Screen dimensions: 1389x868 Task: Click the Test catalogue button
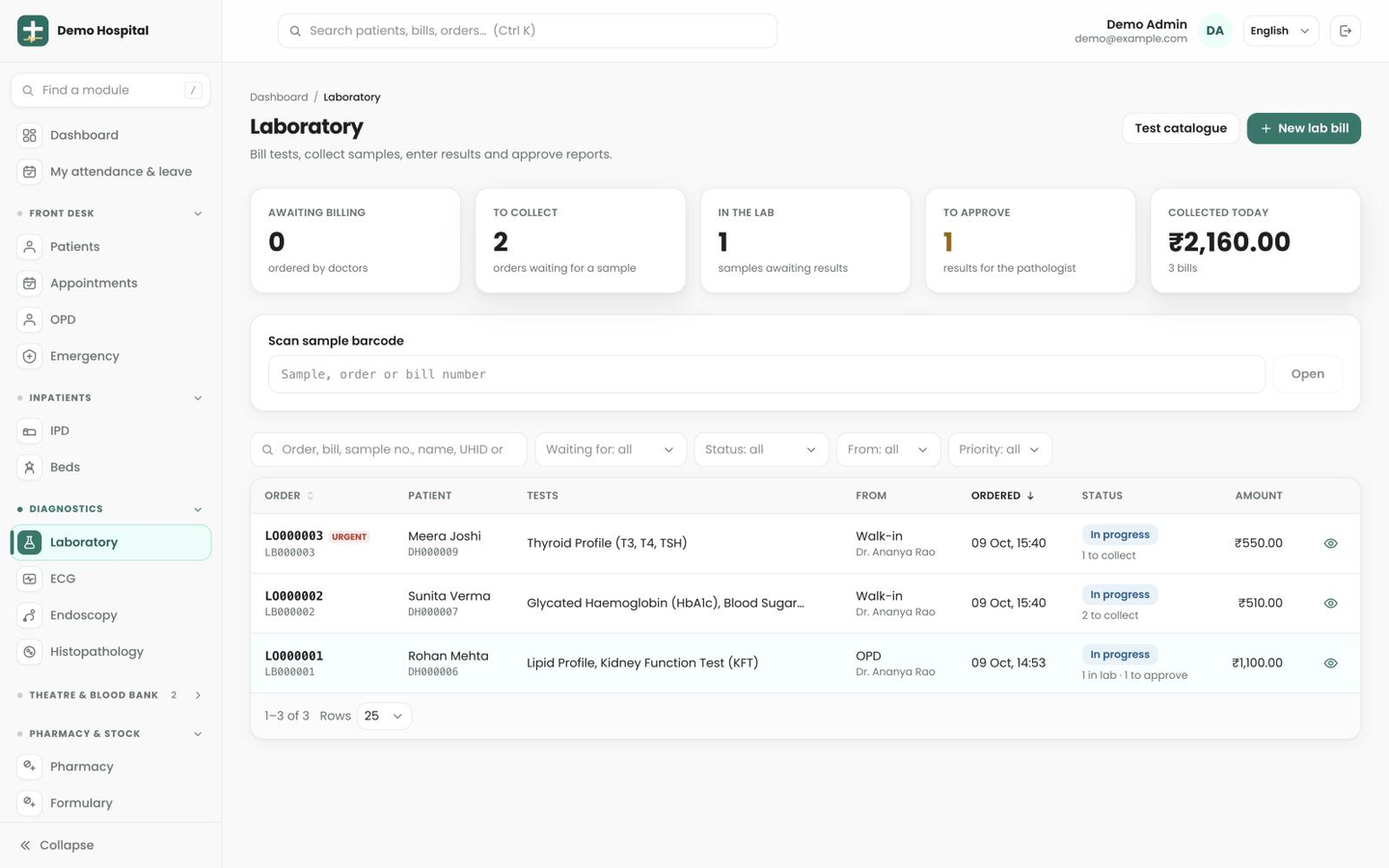(1181, 128)
